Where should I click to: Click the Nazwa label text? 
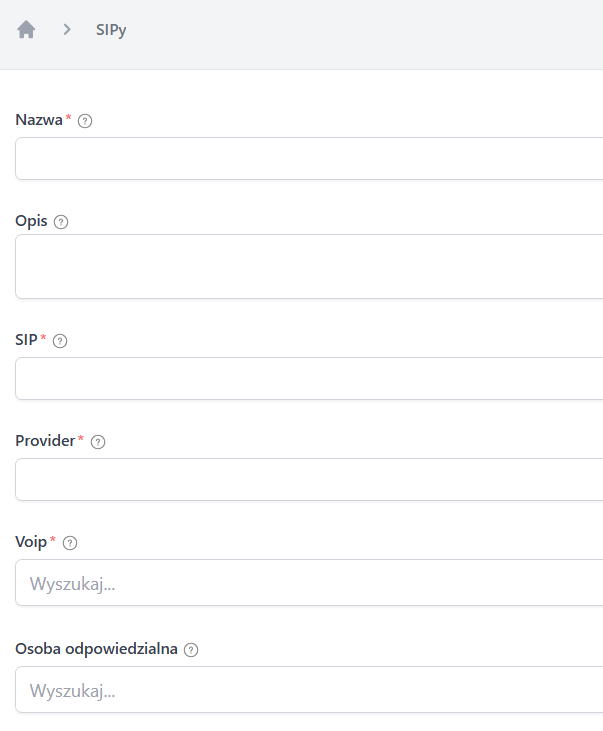click(x=40, y=120)
